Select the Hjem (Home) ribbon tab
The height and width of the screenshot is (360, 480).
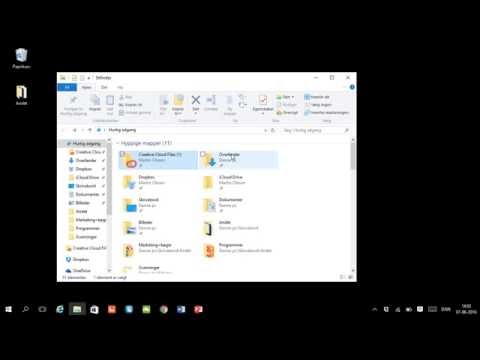pos(86,87)
